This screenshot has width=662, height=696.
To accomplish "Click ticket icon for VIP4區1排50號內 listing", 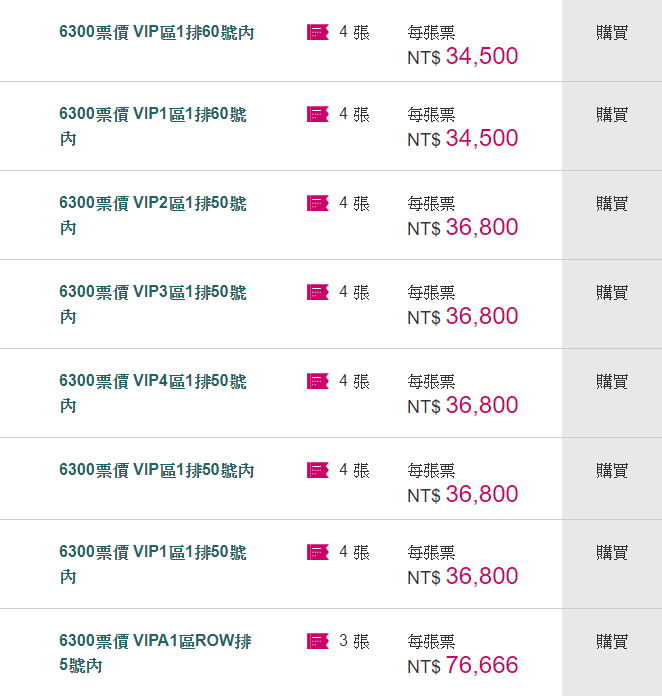I will [318, 381].
